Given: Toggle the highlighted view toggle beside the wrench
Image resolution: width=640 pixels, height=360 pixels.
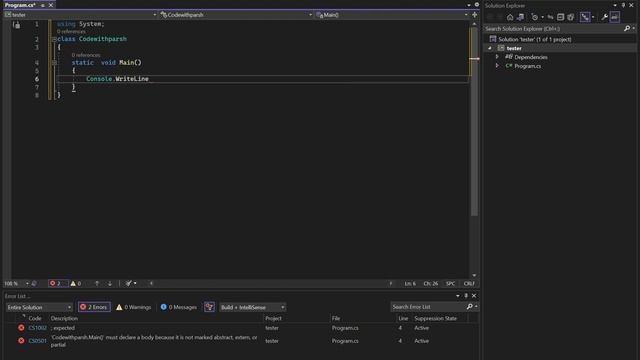Looking at the screenshot, I should click(615, 17).
